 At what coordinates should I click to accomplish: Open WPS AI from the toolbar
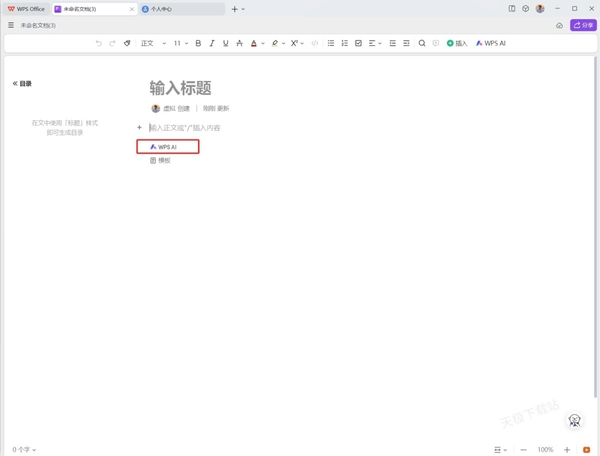(x=491, y=43)
